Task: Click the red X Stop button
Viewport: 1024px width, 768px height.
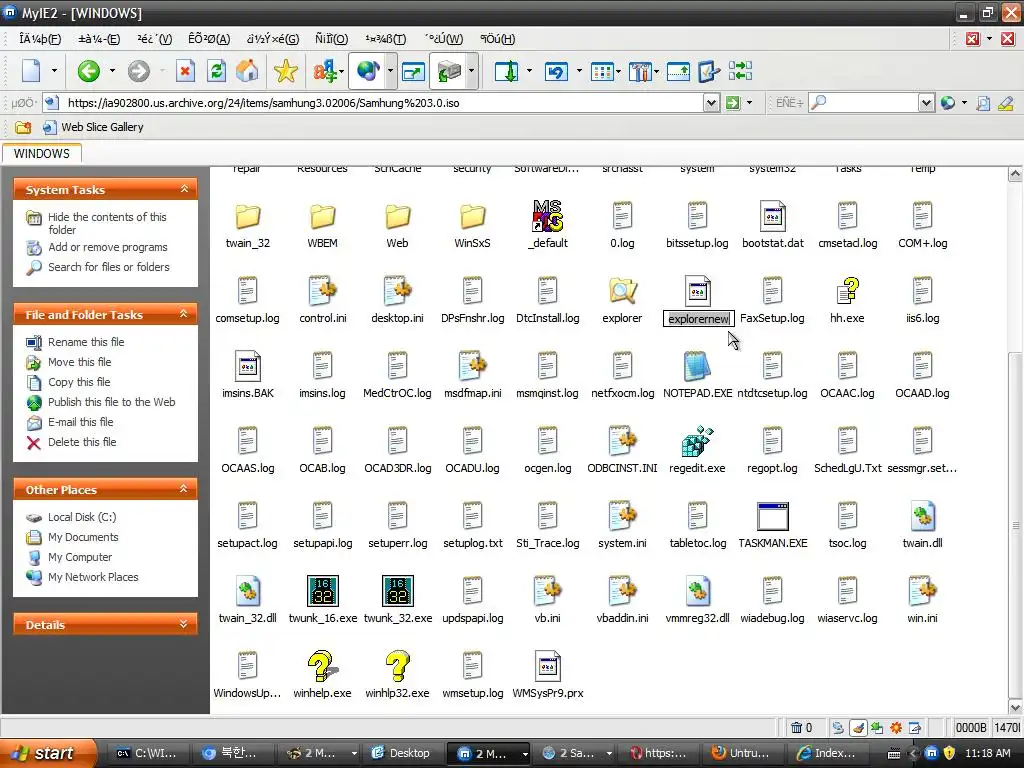Action: [x=185, y=71]
